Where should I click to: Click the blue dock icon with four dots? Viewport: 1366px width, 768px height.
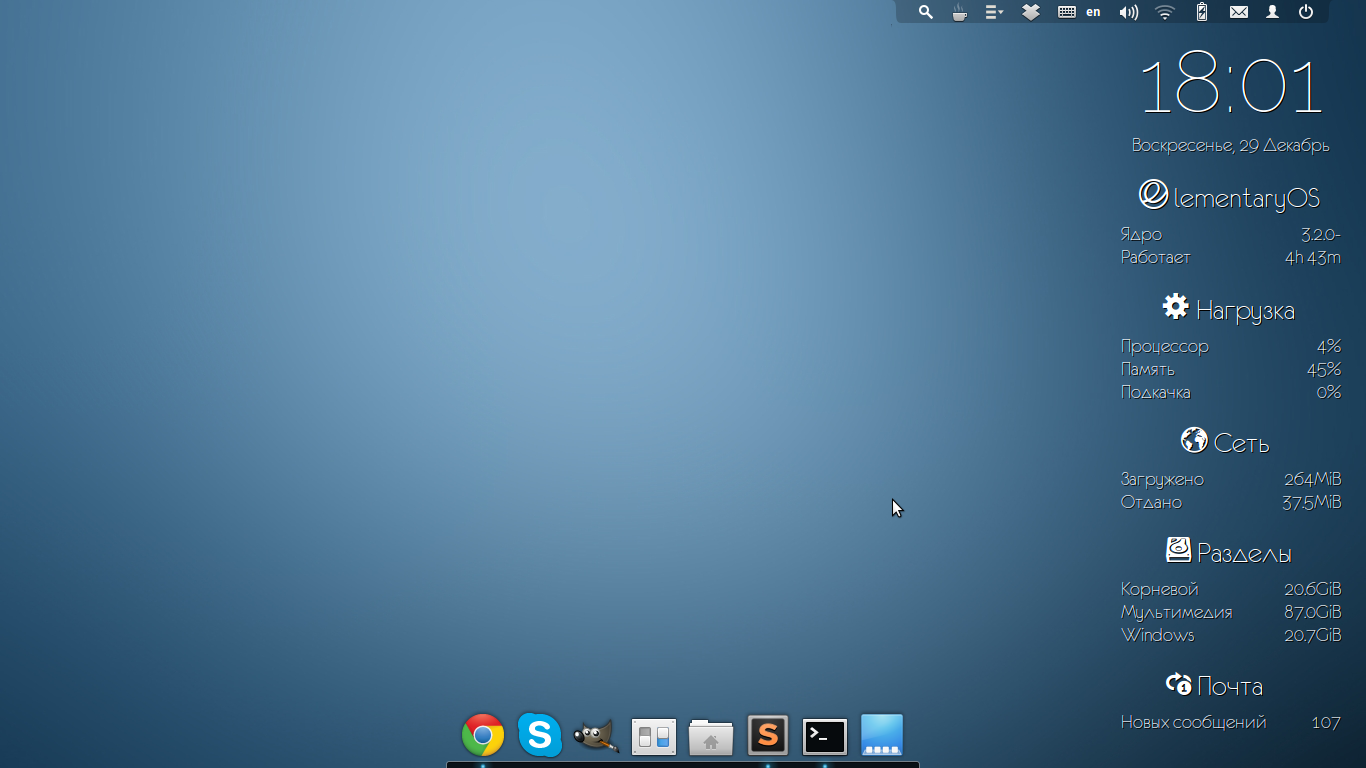882,735
